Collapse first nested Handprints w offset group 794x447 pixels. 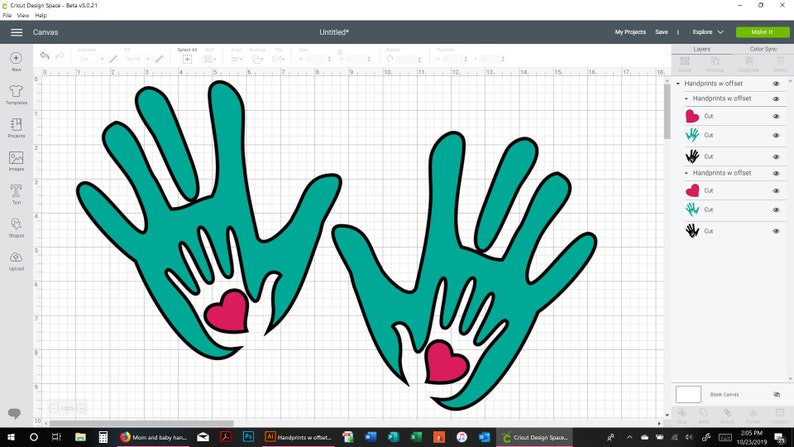[686, 99]
